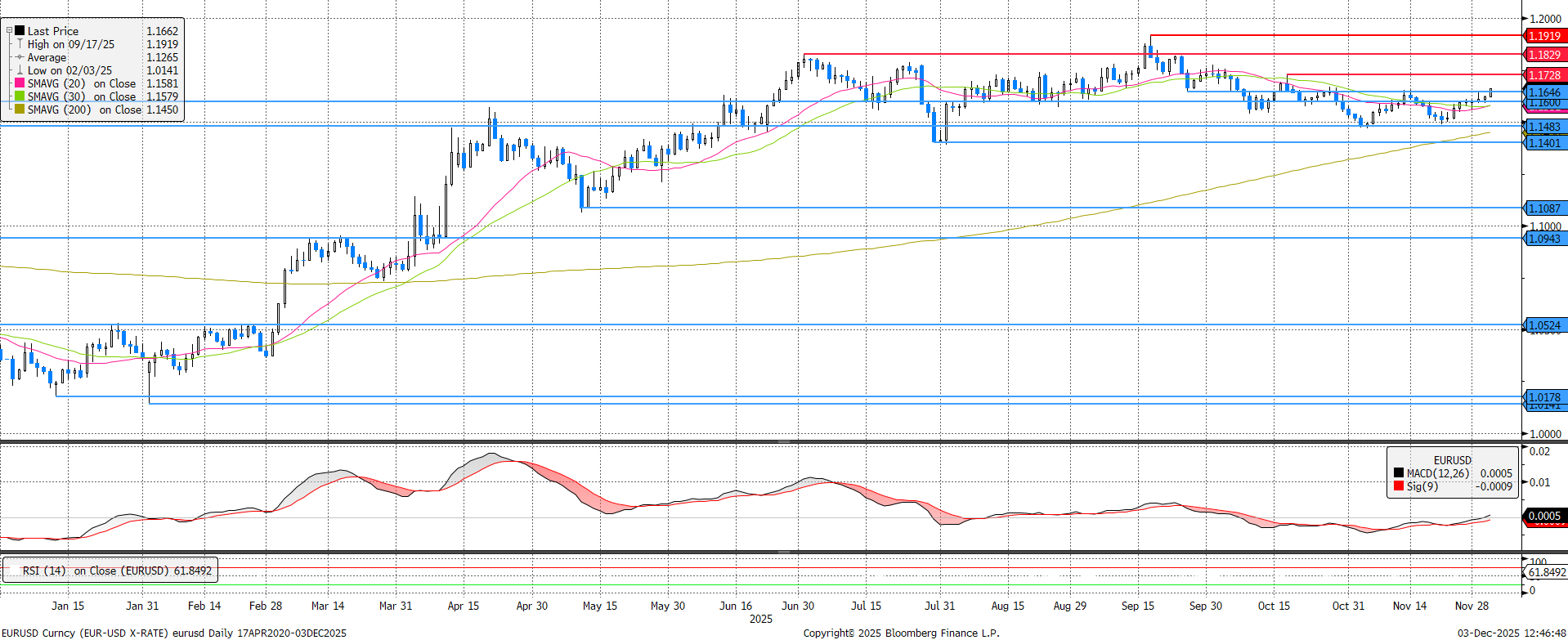Select the RSI (14) on Close label
The image size is (1568, 640).
pyautogui.click(x=116, y=571)
